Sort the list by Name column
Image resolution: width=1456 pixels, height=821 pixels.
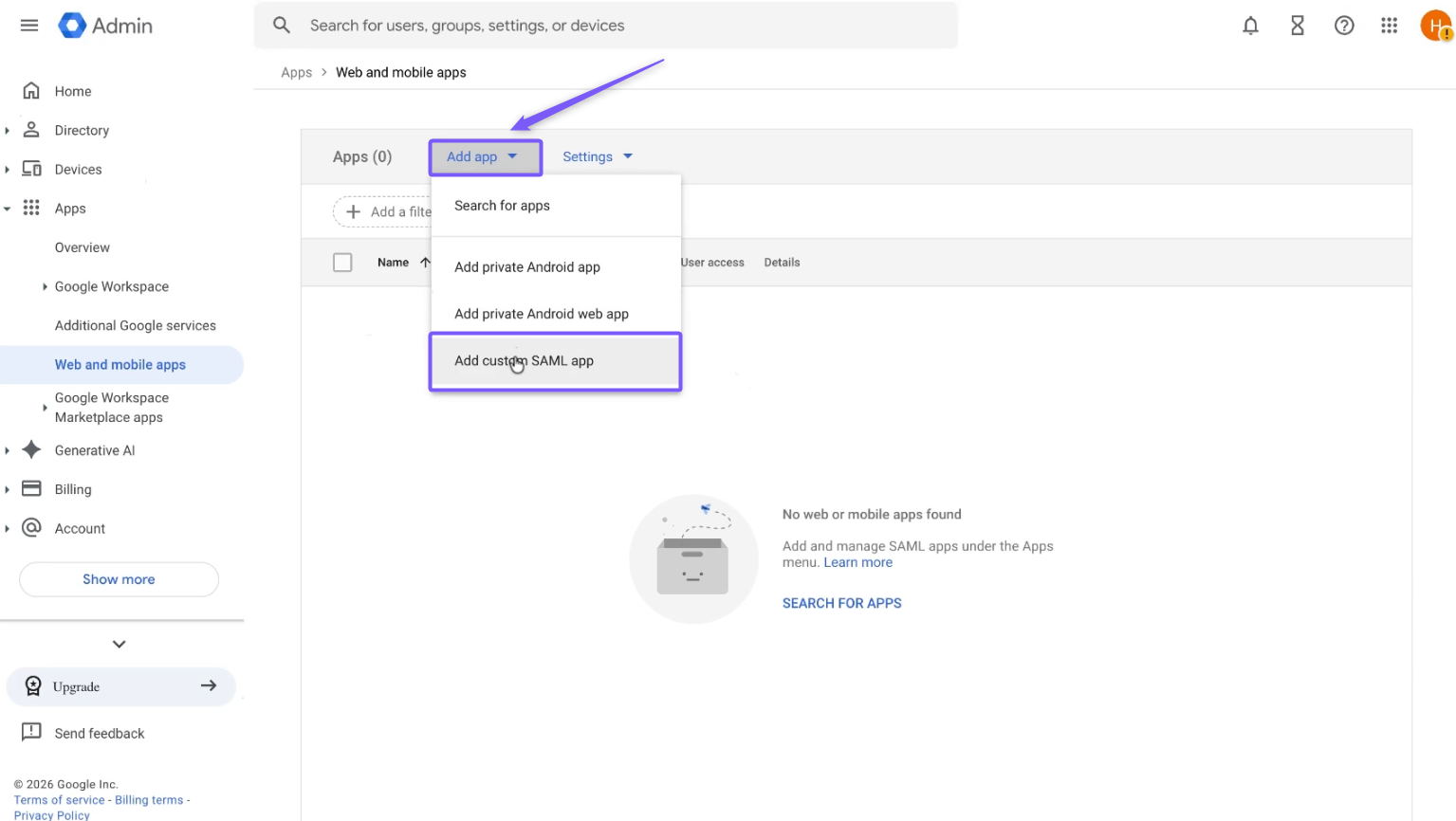(x=394, y=263)
